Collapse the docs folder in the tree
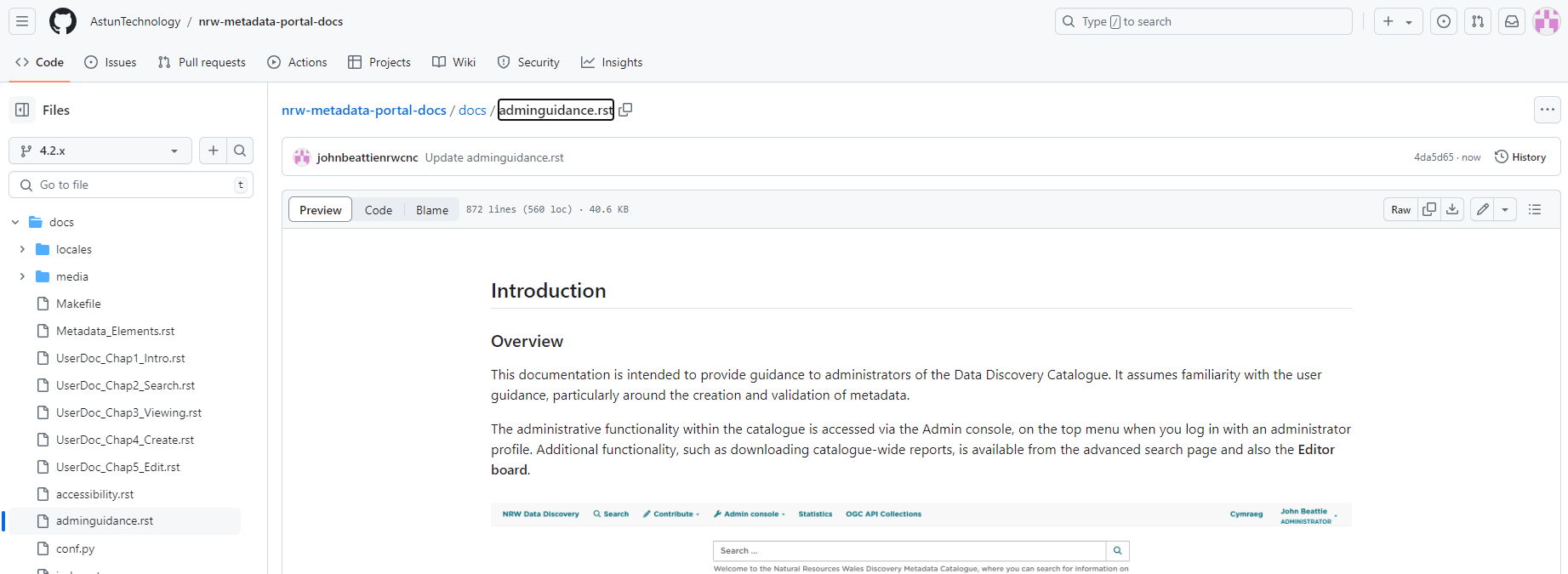The width and height of the screenshot is (1568, 574). click(15, 222)
